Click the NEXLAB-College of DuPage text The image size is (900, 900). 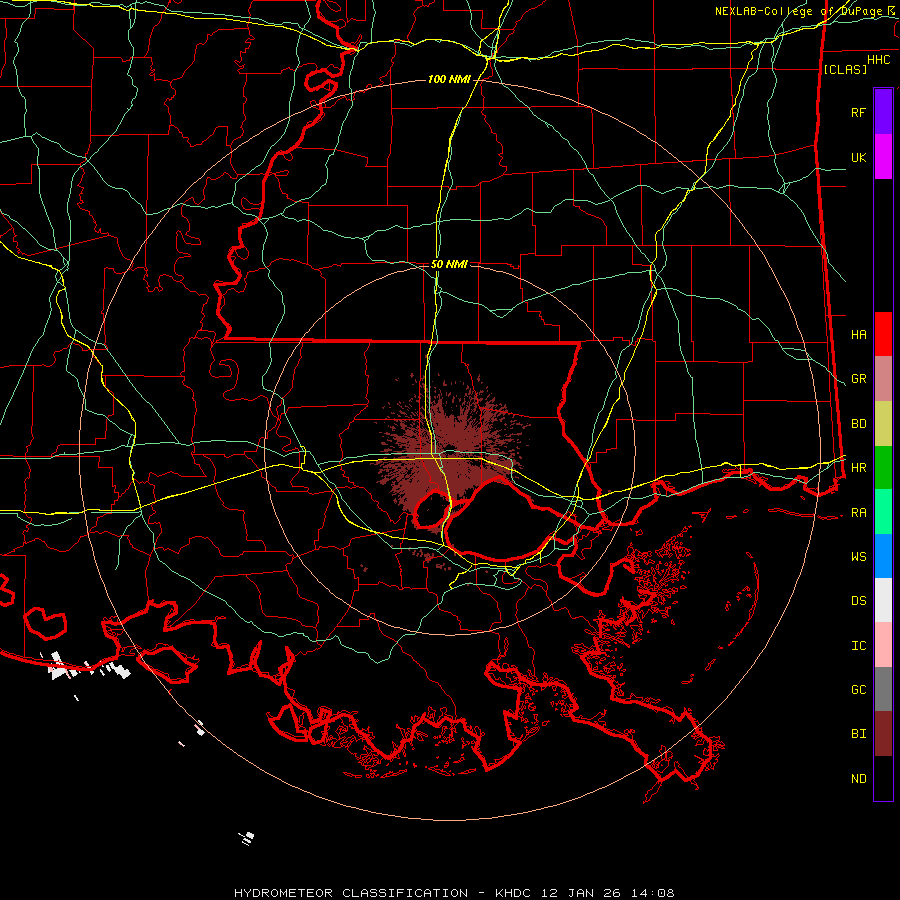pyautogui.click(x=800, y=11)
